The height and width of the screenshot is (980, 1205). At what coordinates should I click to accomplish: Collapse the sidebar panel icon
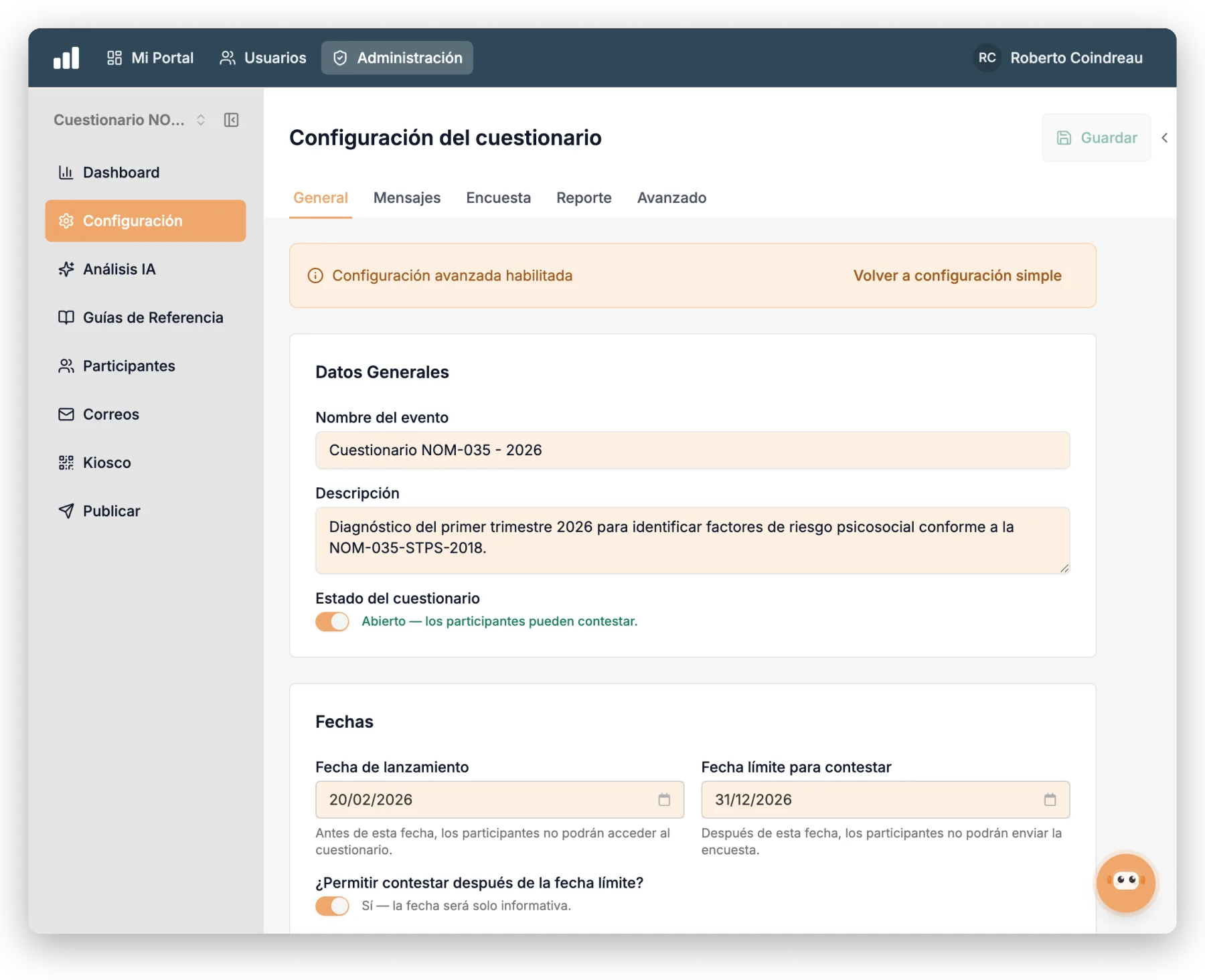(x=232, y=120)
